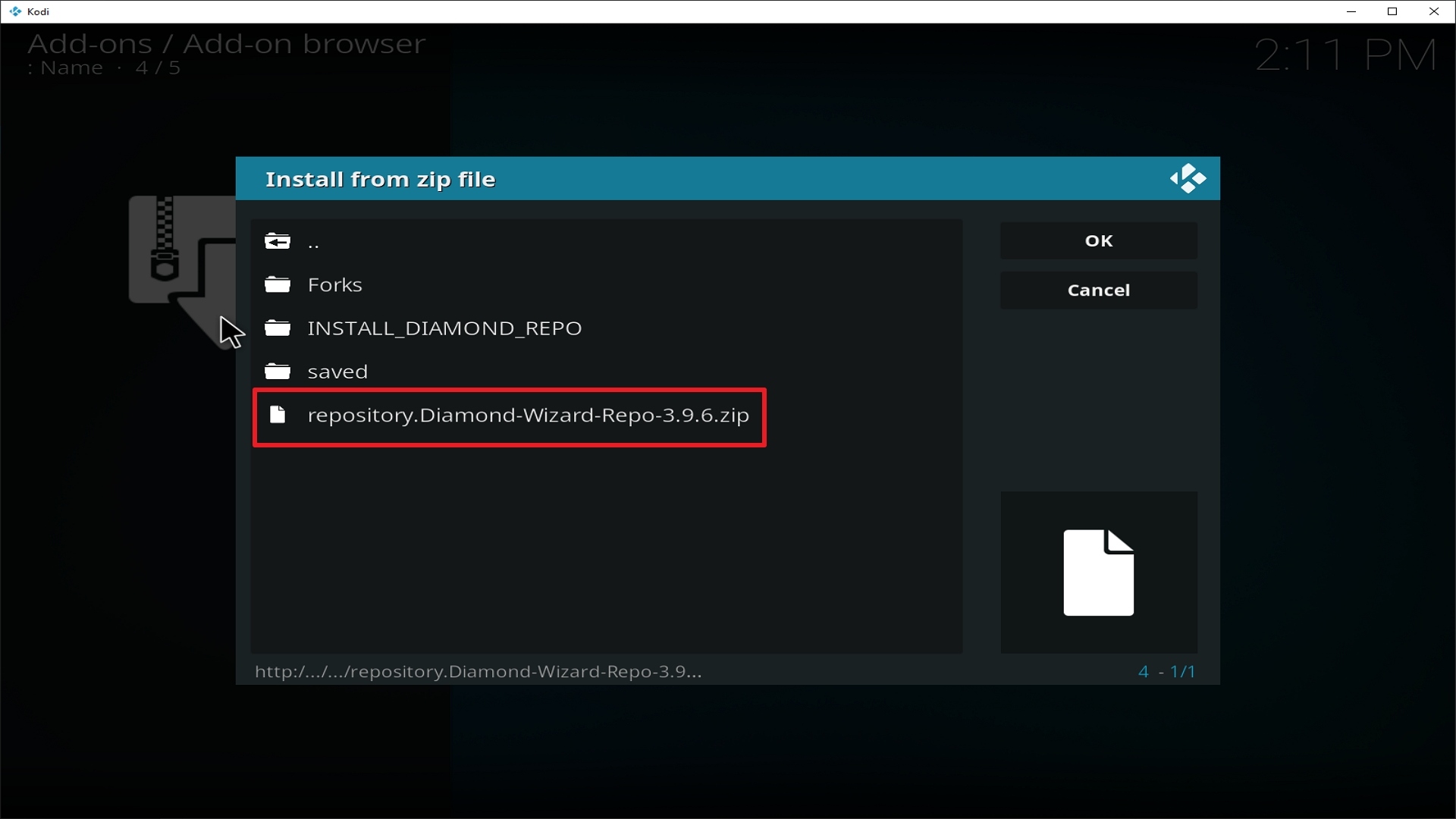This screenshot has width=1456, height=819.
Task: Click the saved folder icon
Action: pyautogui.click(x=278, y=372)
